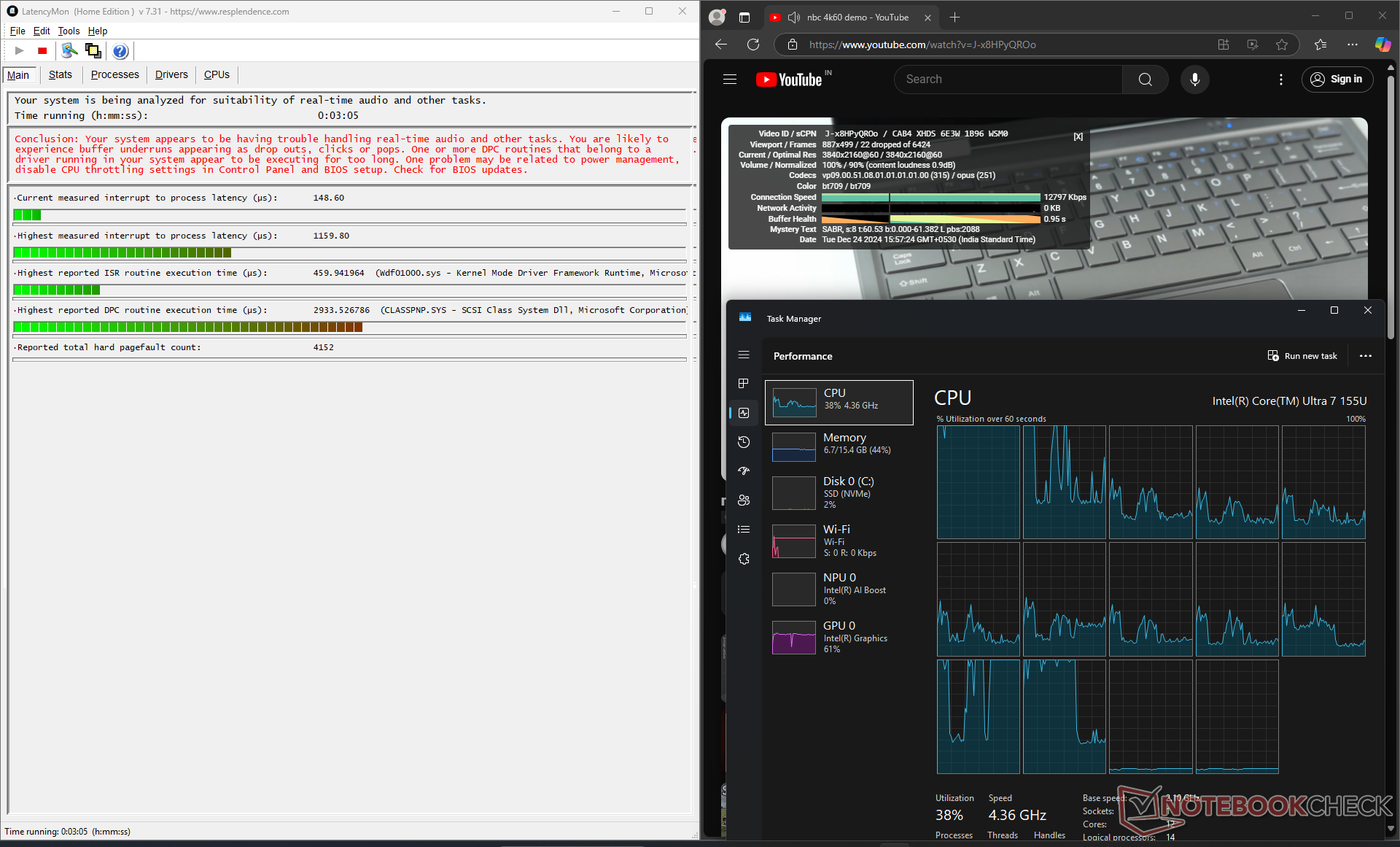Viewport: 1400px width, 847px height.
Task: Open the LatencyMon help icon
Action: (x=120, y=51)
